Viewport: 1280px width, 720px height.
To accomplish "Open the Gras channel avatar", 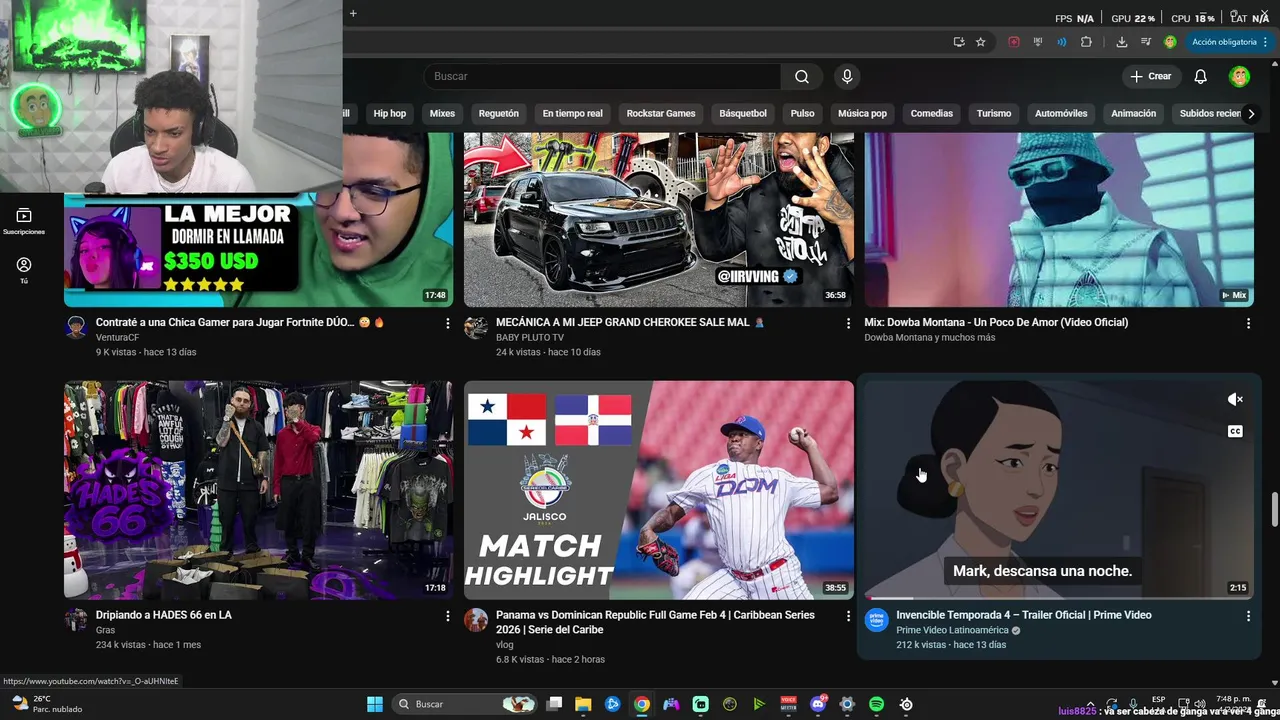I will 76,620.
